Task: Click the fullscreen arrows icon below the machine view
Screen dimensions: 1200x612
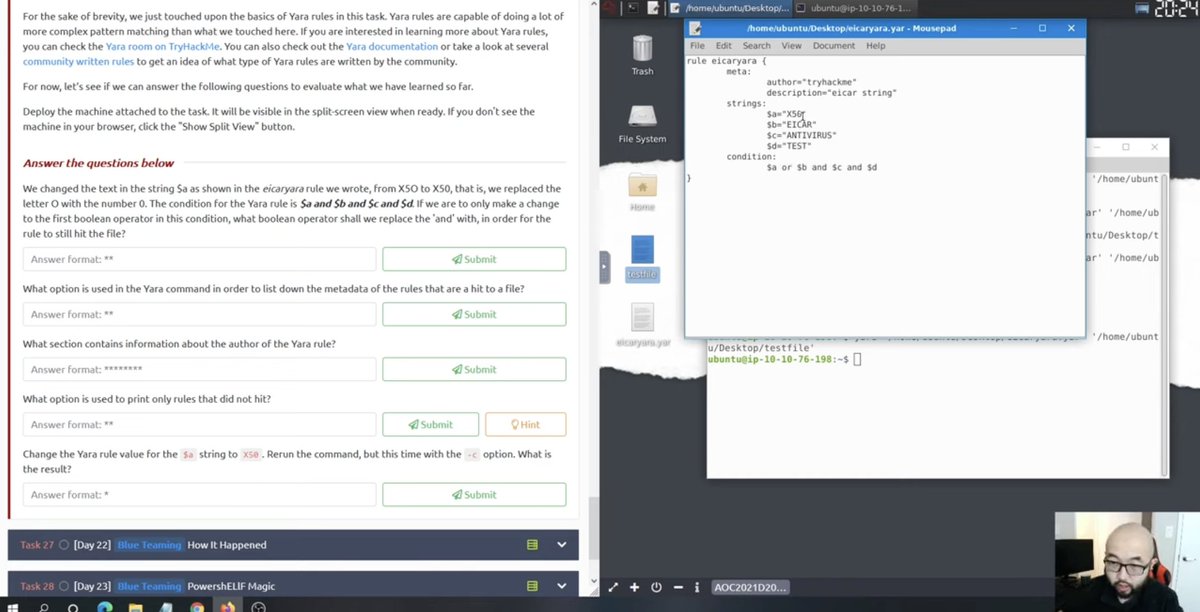Action: tap(612, 587)
